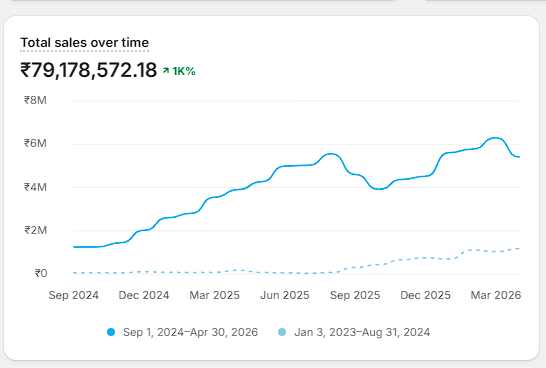This screenshot has height=368, width=546.
Task: Click the ₹8M y-axis label
Action: pyautogui.click(x=35, y=100)
